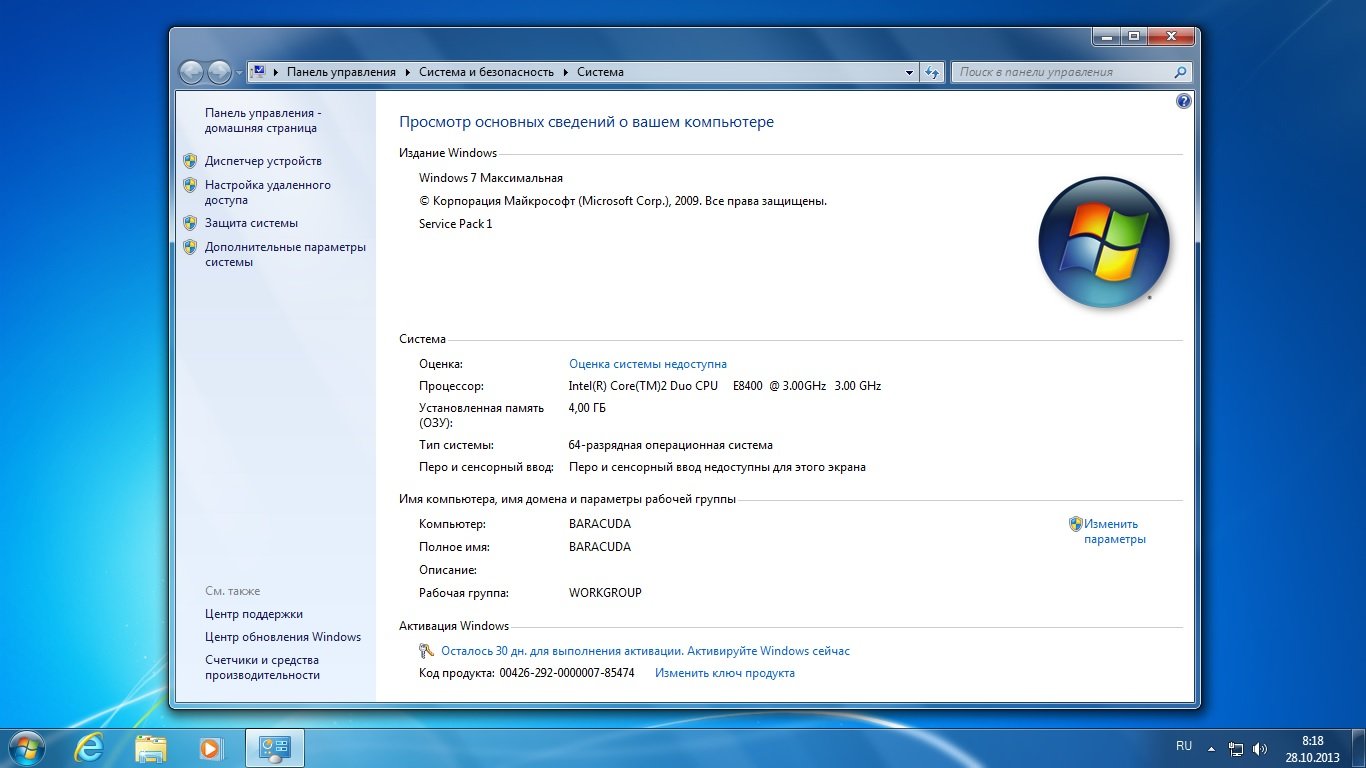Select 'Панель управления' breadcrumb in address bar
1366x768 pixels.
coord(341,72)
